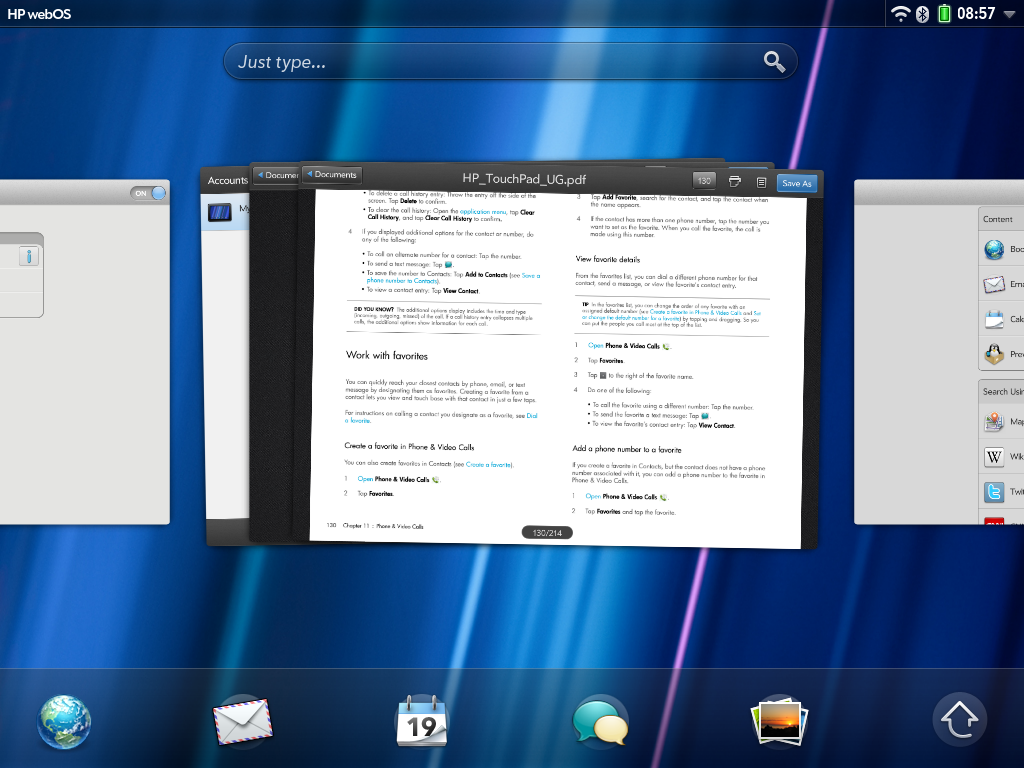Tap the View favorite details heading
Viewport: 1024px width, 768px height.
point(607,259)
